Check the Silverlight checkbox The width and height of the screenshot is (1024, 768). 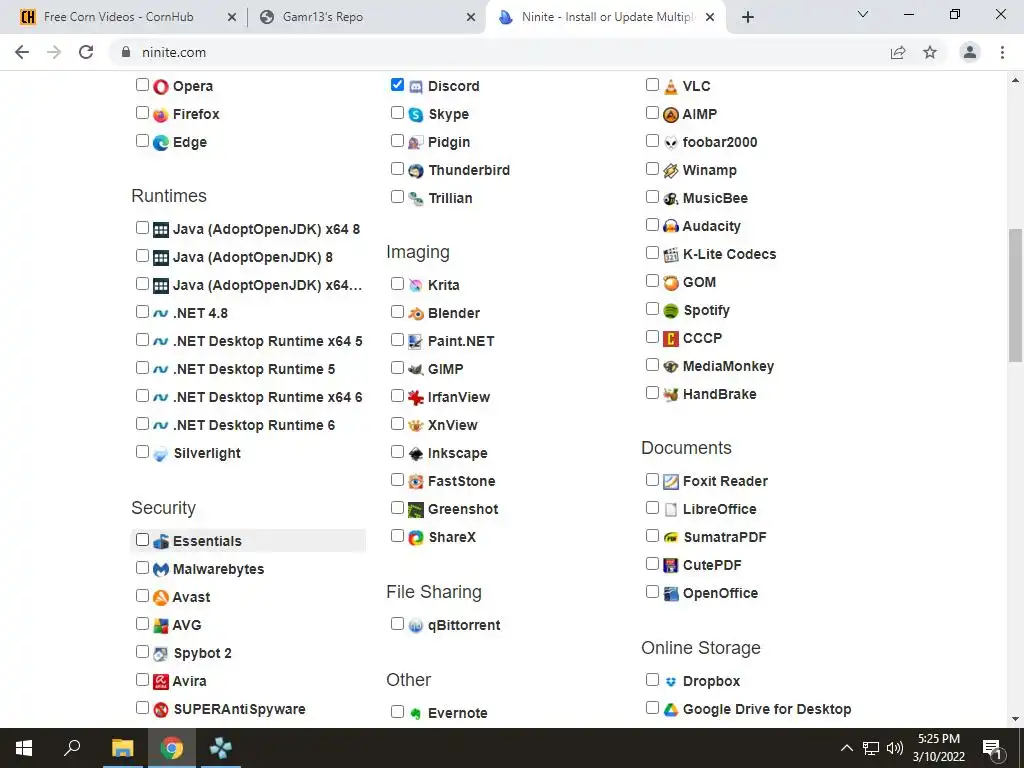click(142, 451)
